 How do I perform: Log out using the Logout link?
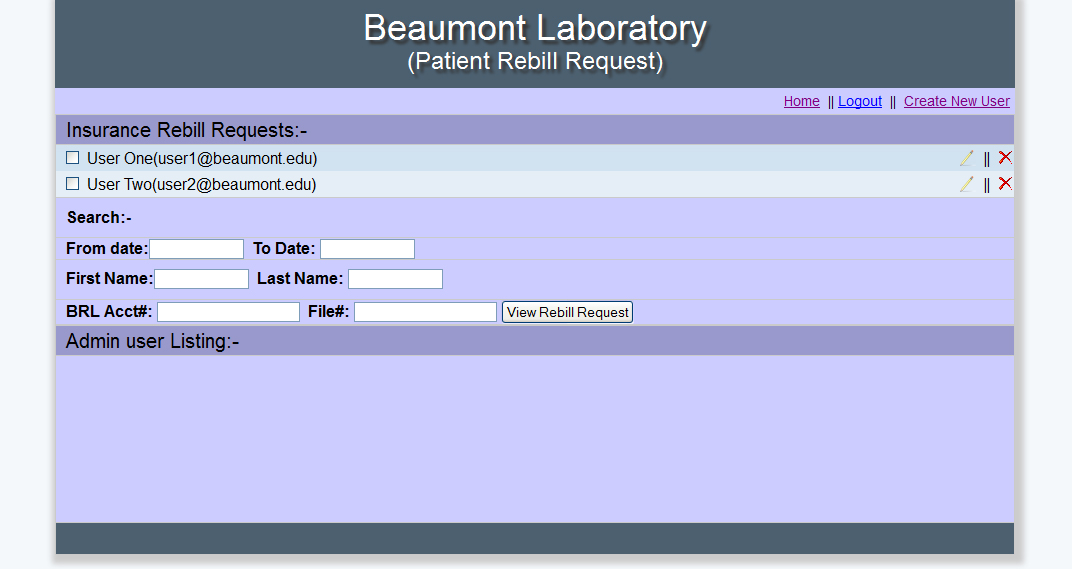click(x=860, y=101)
